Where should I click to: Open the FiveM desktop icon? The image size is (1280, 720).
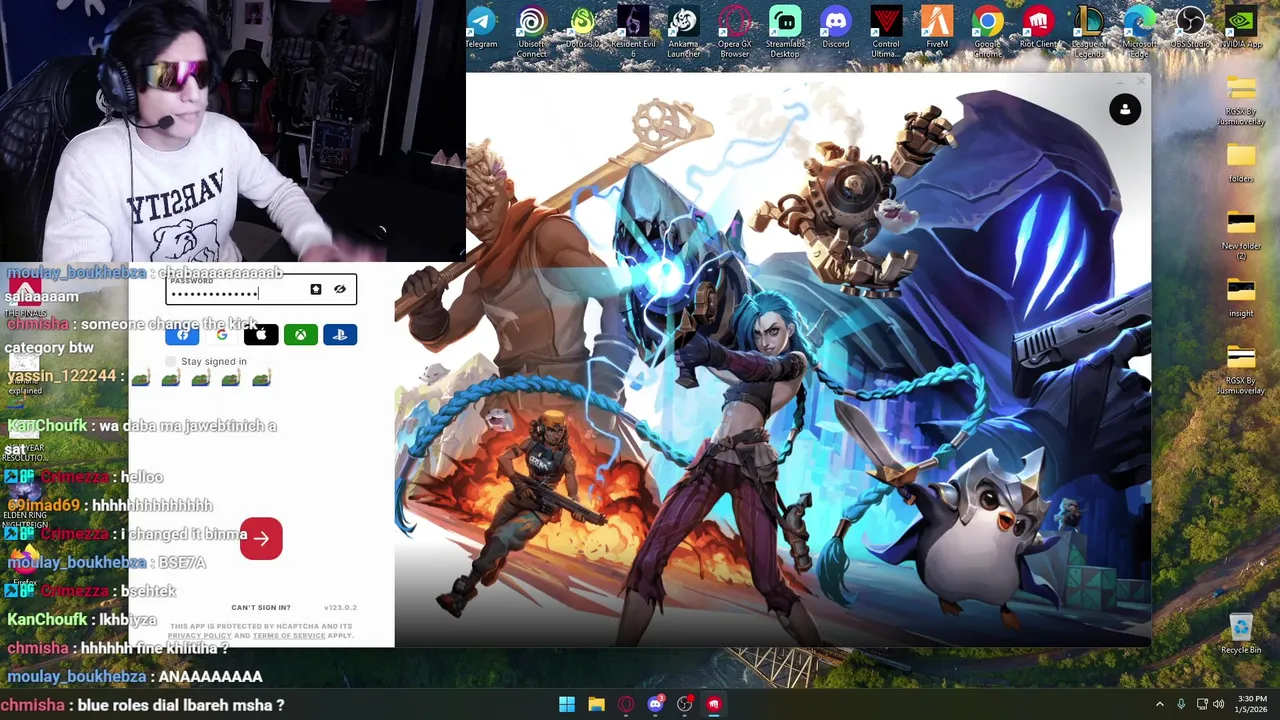(937, 28)
